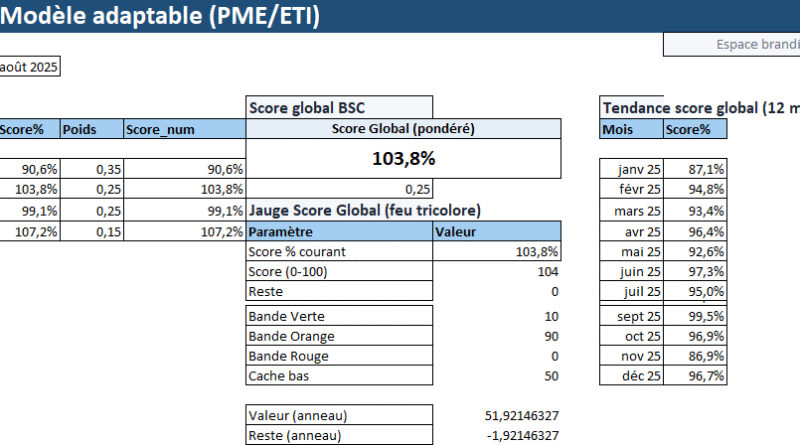Click the 'Score Global (pondéré)' header

coord(403,129)
